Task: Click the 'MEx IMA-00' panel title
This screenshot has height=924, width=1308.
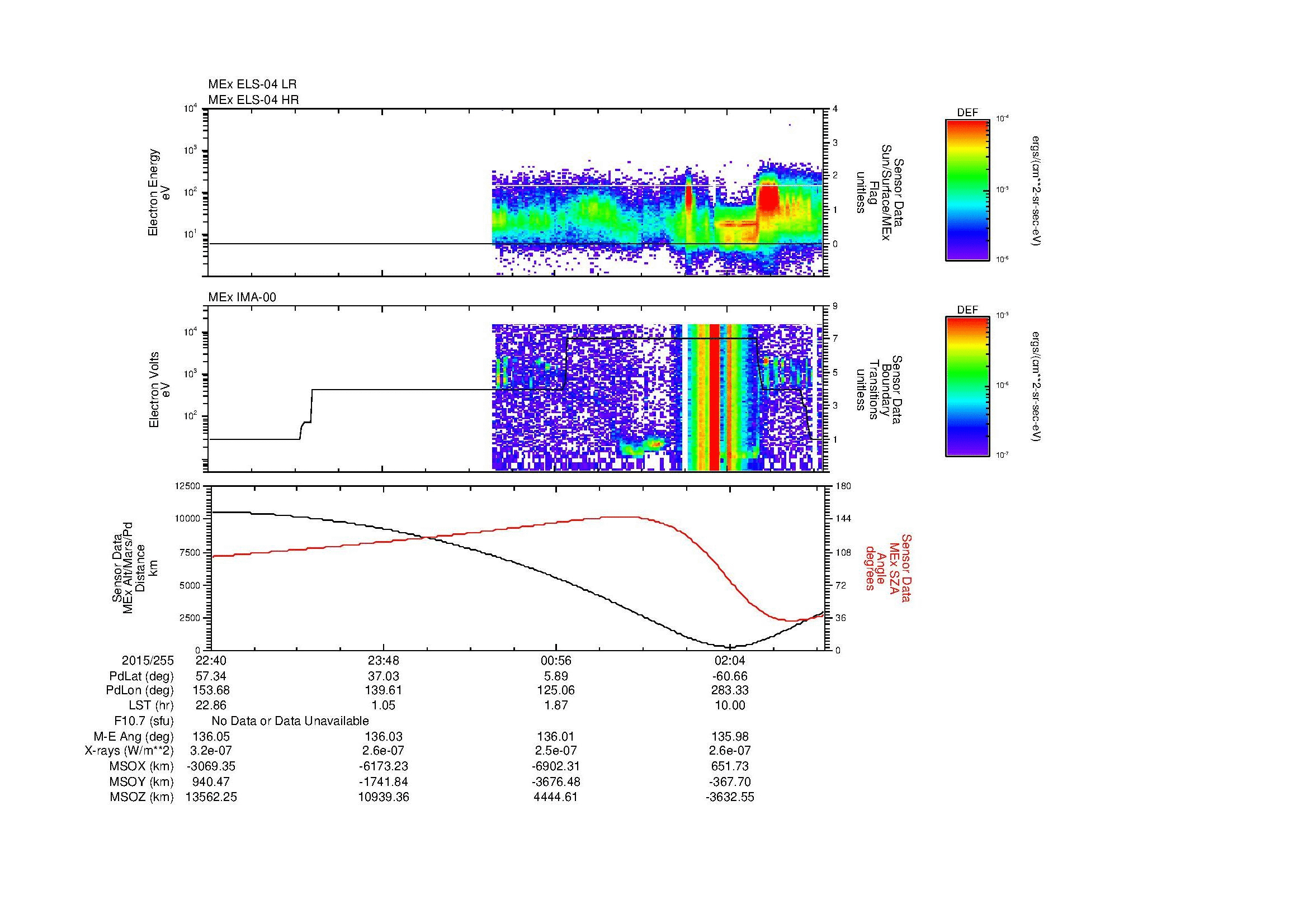Action: click(x=242, y=297)
